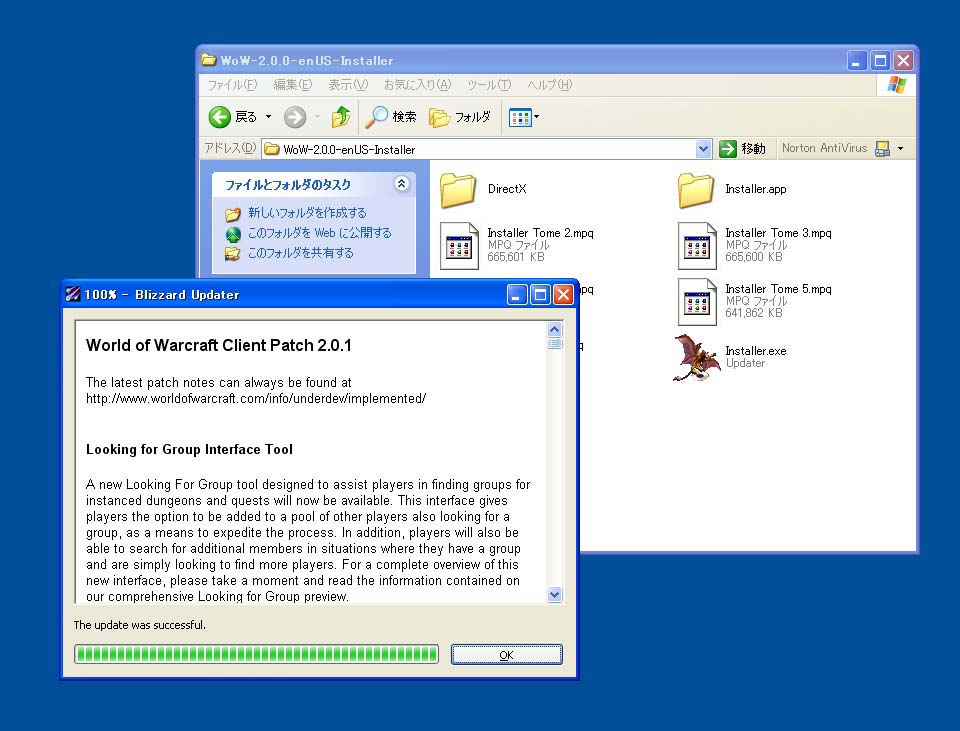Click the patch notes scrollbar thumb
Image resolution: width=960 pixels, height=731 pixels.
(x=555, y=343)
